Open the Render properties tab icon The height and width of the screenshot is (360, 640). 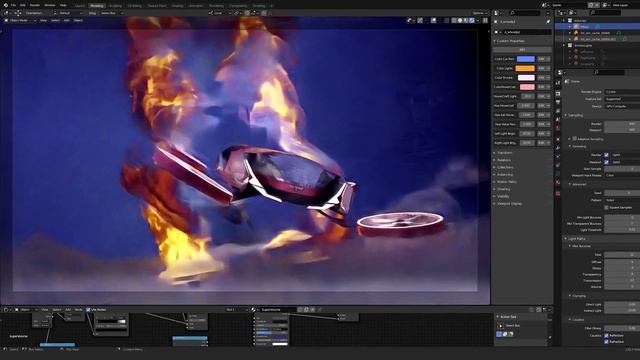(x=558, y=93)
